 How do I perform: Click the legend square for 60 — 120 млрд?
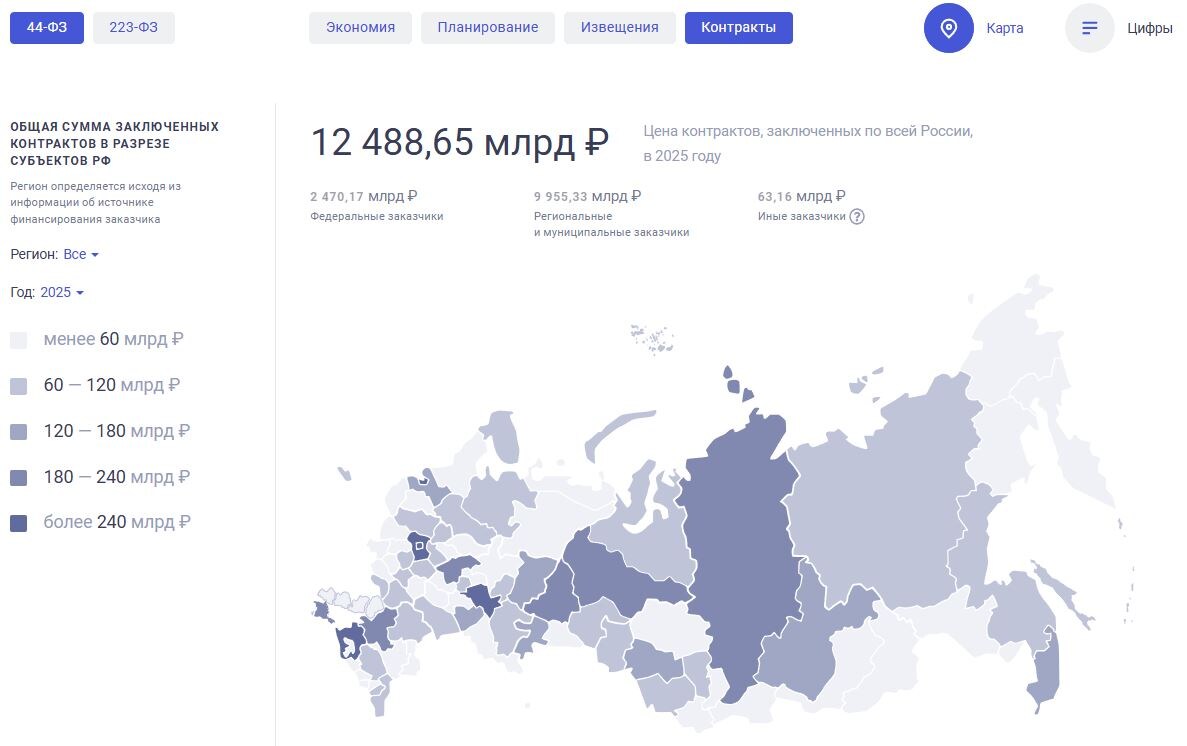[x=20, y=385]
